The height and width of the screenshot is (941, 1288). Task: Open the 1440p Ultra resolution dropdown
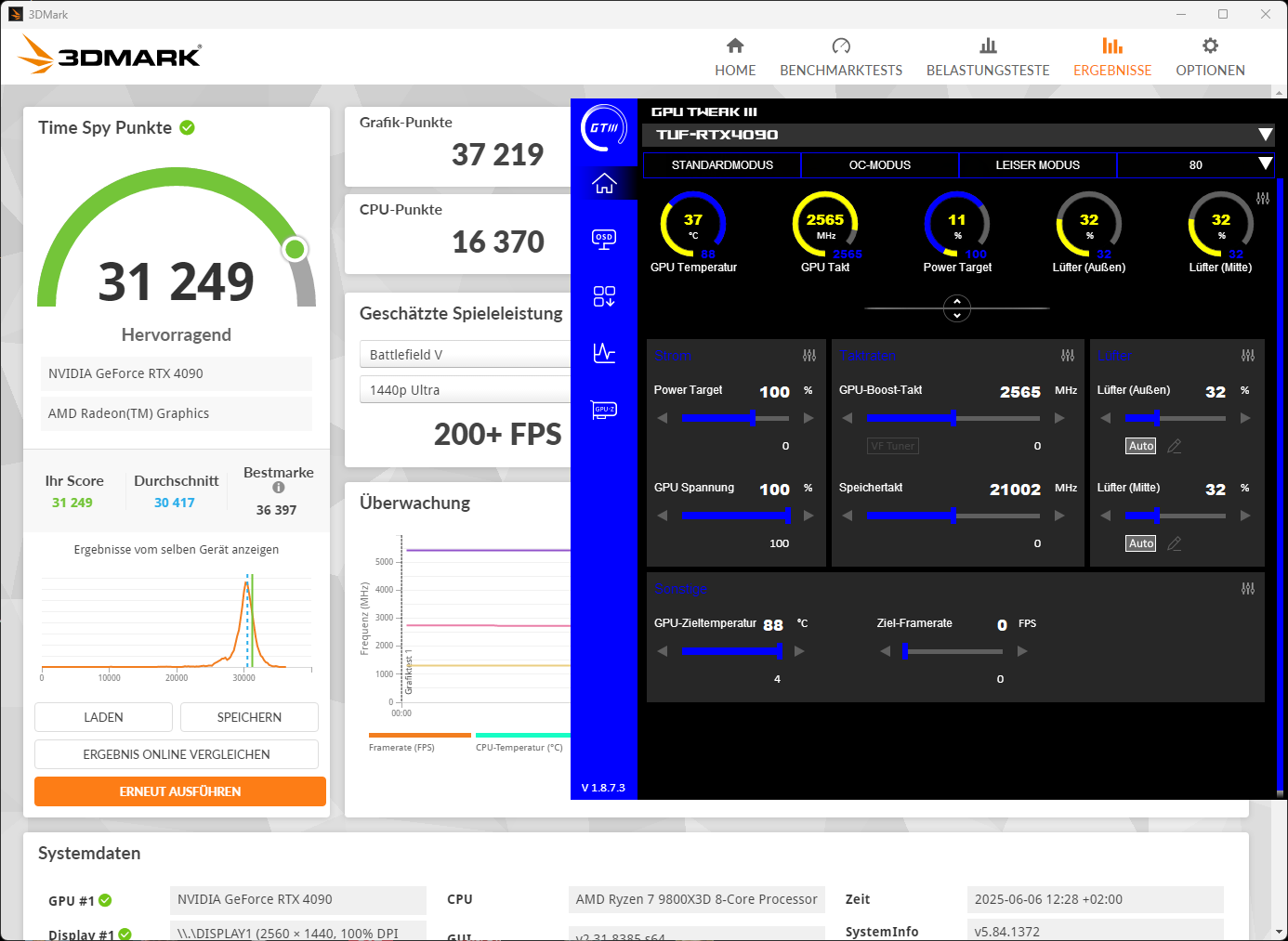465,389
